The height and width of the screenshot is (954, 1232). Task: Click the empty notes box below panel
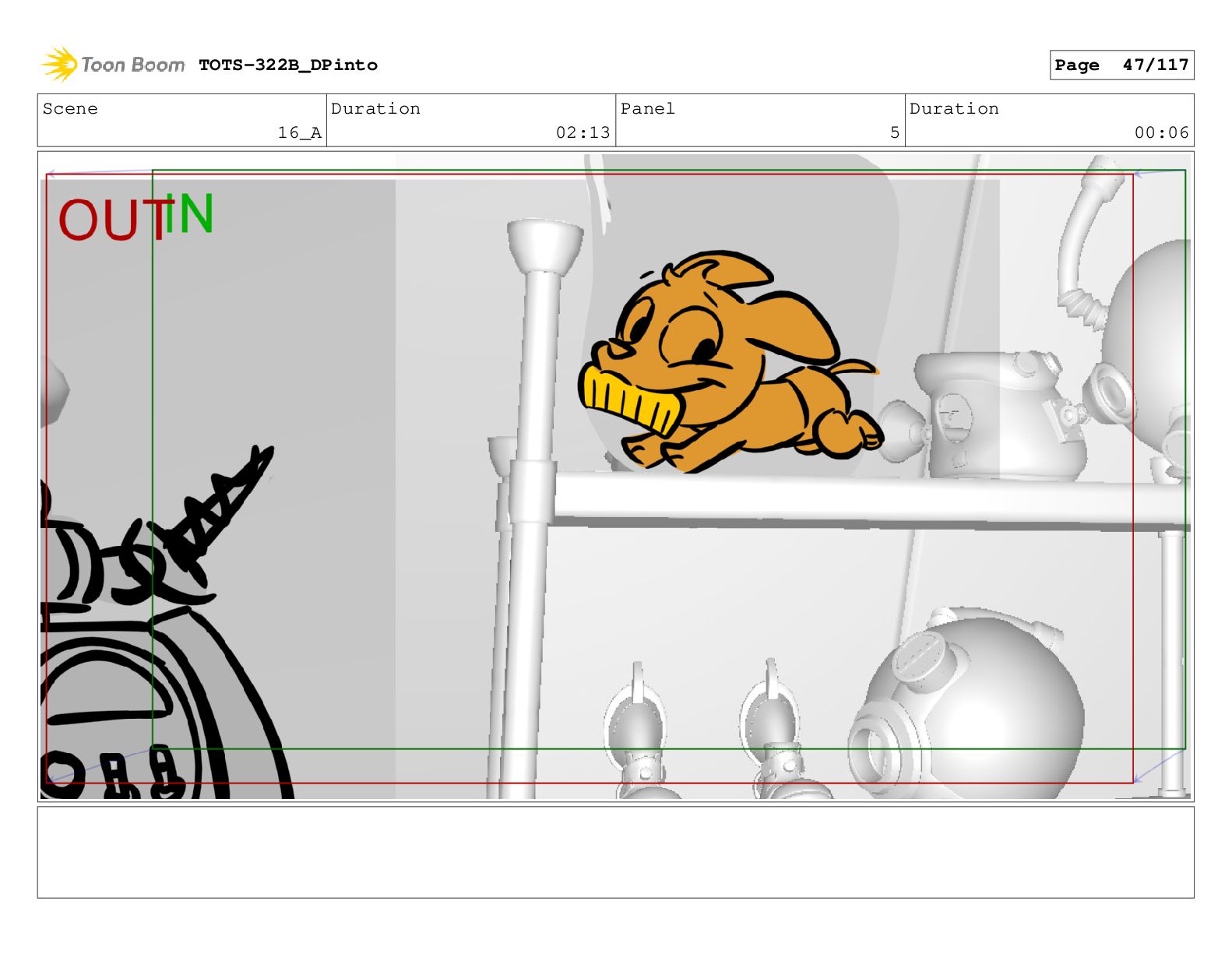click(615, 852)
